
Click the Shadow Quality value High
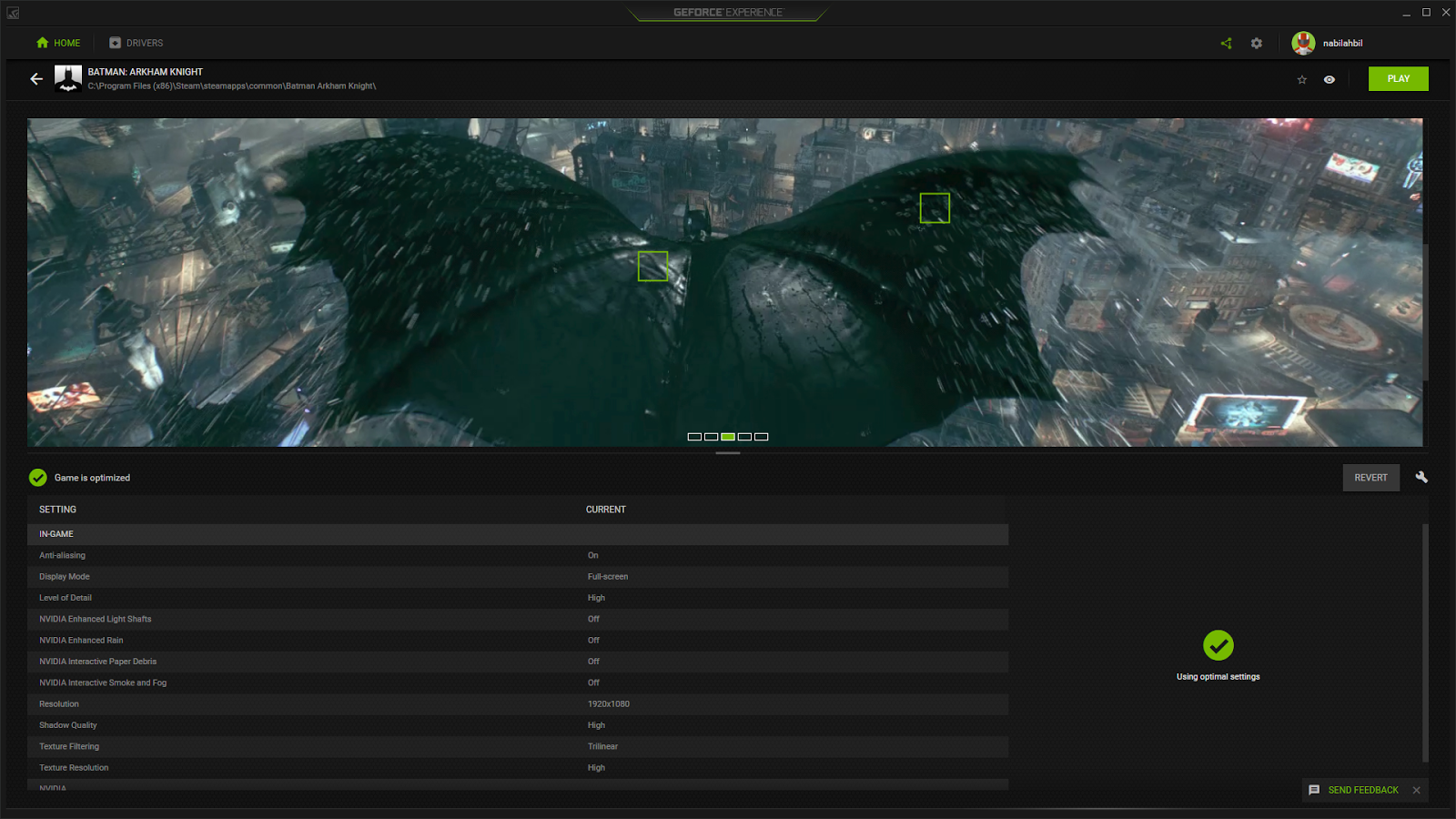tap(596, 725)
